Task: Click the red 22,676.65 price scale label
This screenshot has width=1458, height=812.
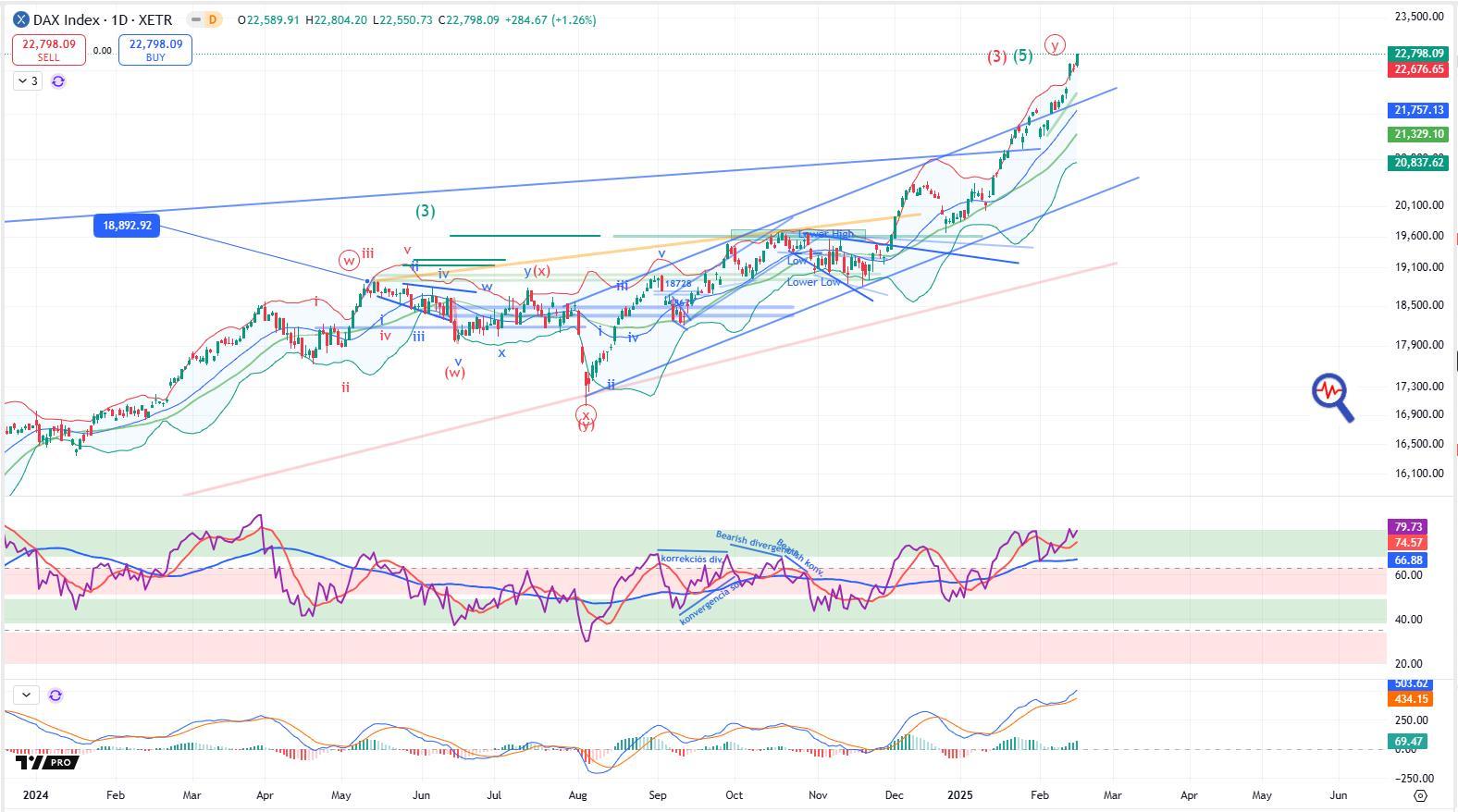Action: coord(1419,69)
